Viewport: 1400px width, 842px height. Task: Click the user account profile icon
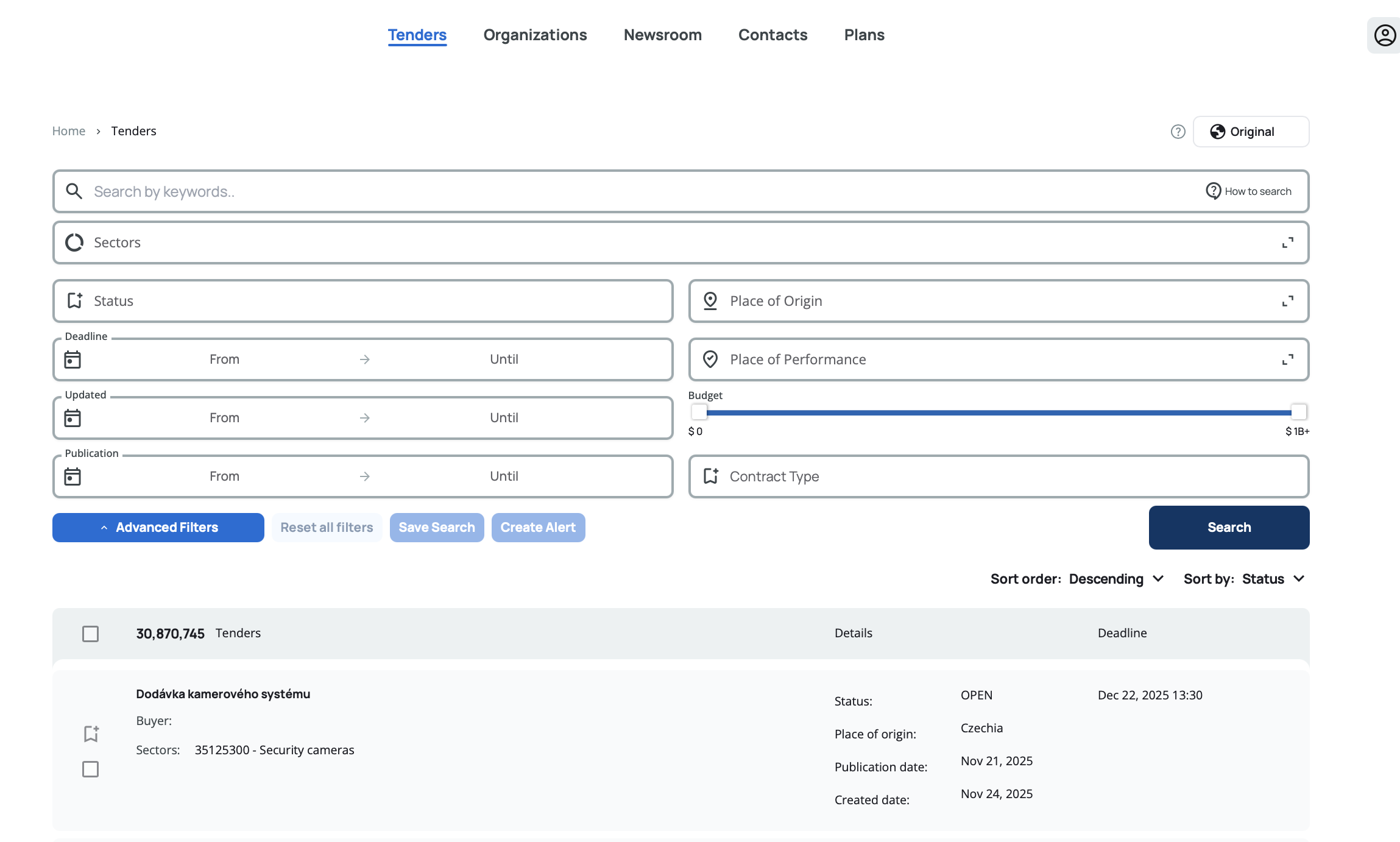1384,35
